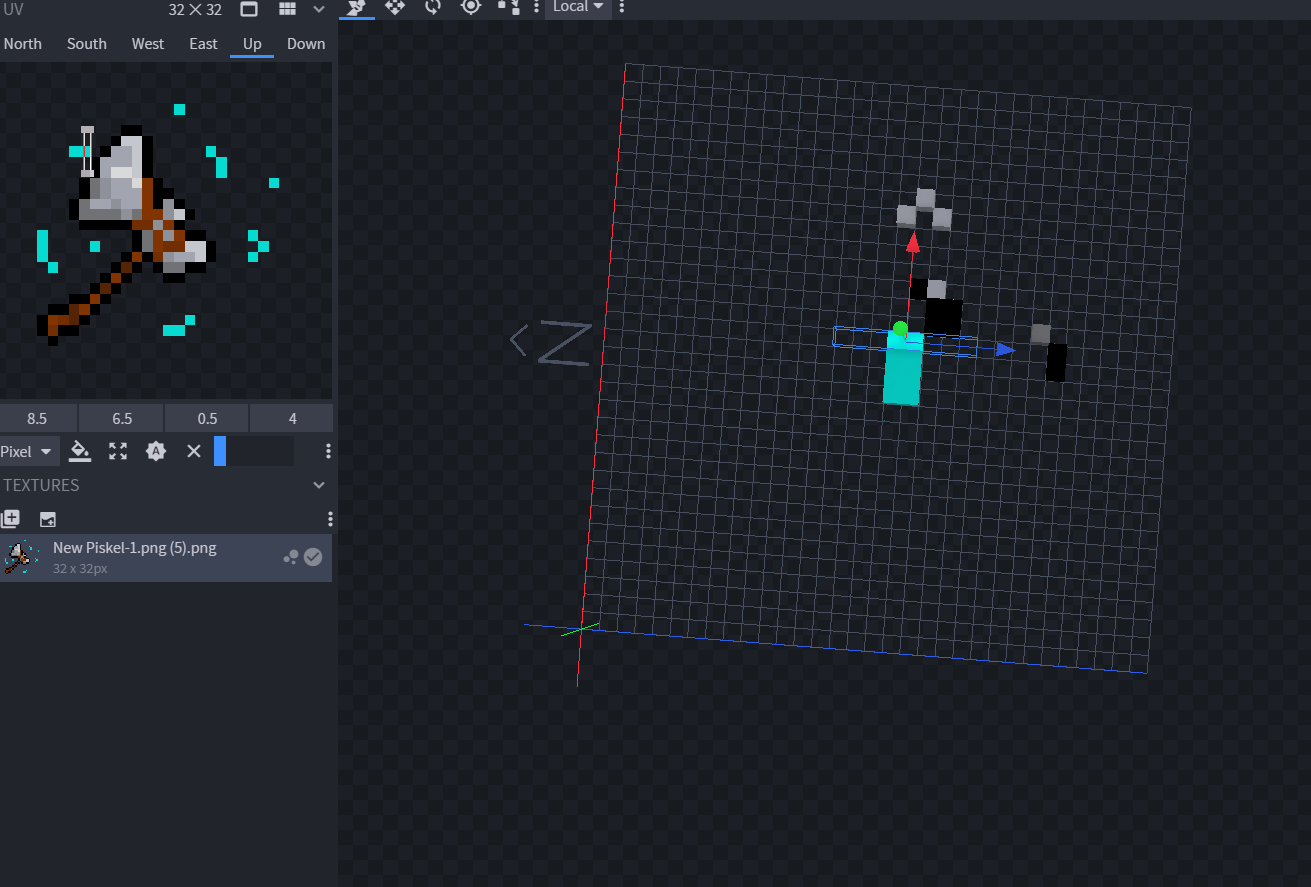Open the Create Texture icon under TEXTURES
1311x887 pixels.
(10, 518)
